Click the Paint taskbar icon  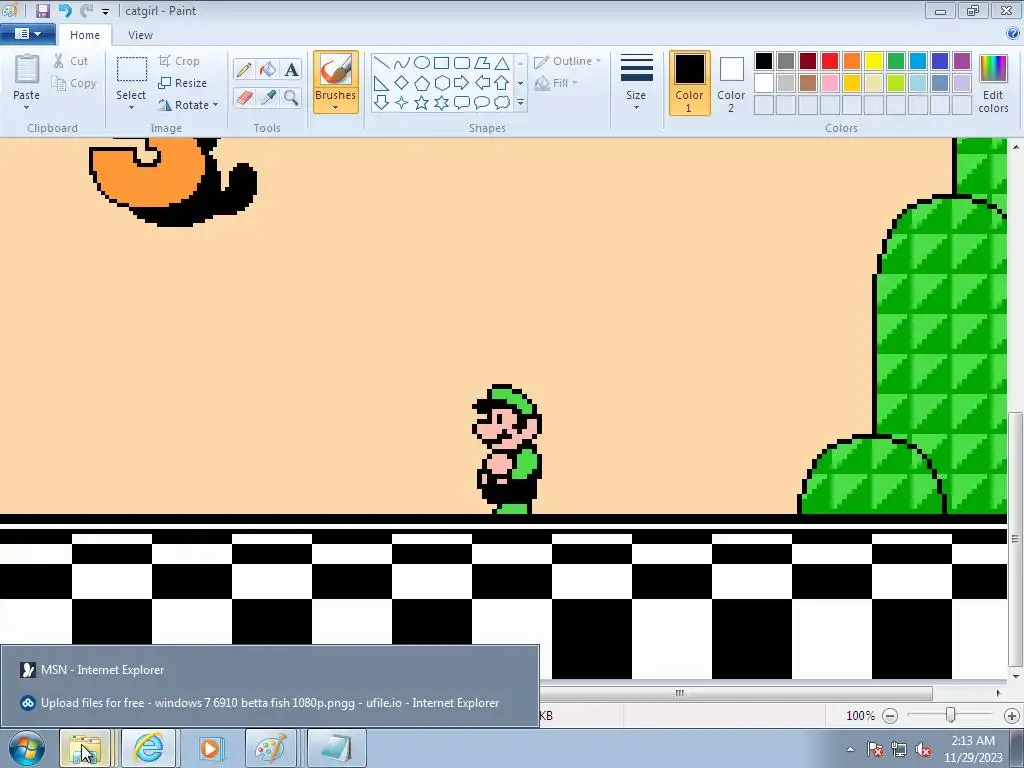point(270,748)
